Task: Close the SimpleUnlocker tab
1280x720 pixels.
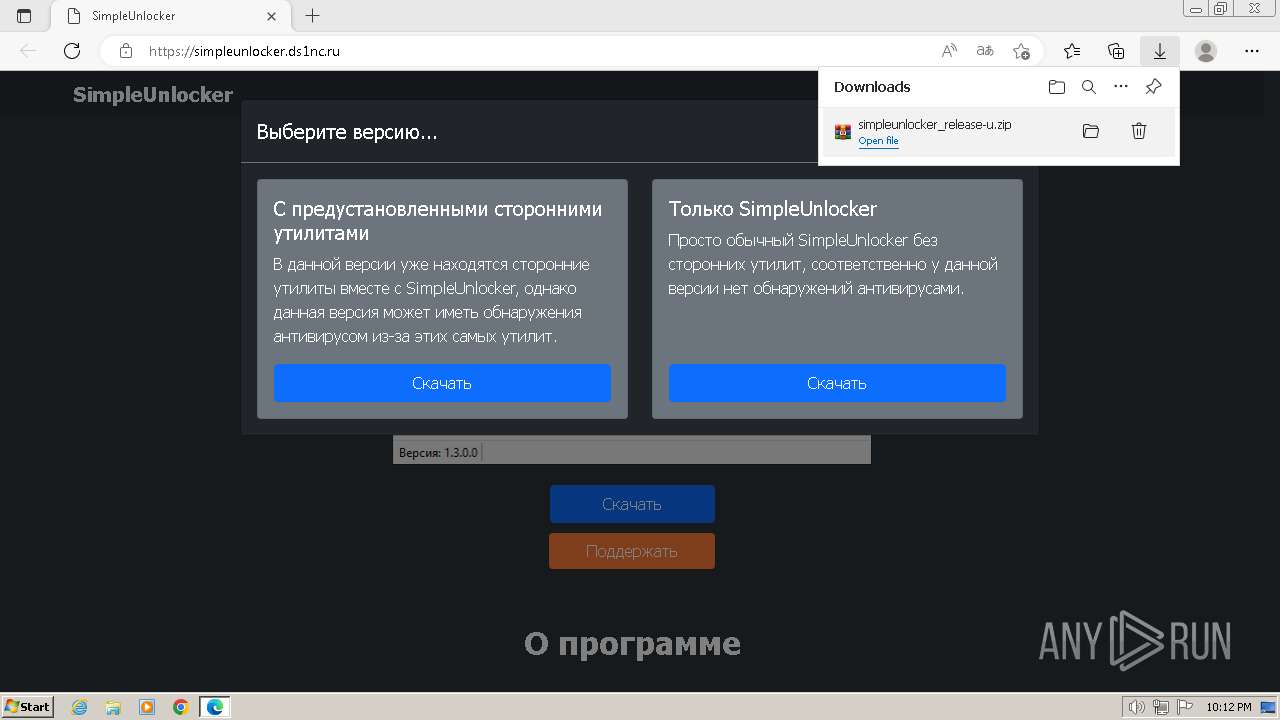Action: (272, 16)
